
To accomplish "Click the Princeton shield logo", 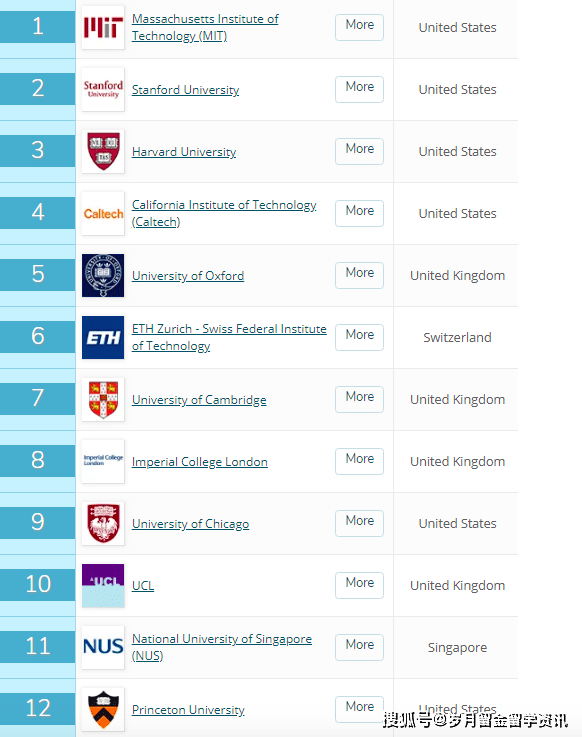I will 103,709.
